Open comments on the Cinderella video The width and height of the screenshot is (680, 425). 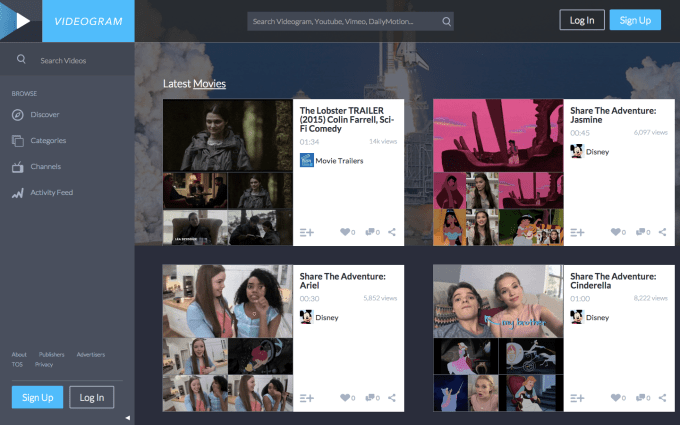tap(641, 398)
